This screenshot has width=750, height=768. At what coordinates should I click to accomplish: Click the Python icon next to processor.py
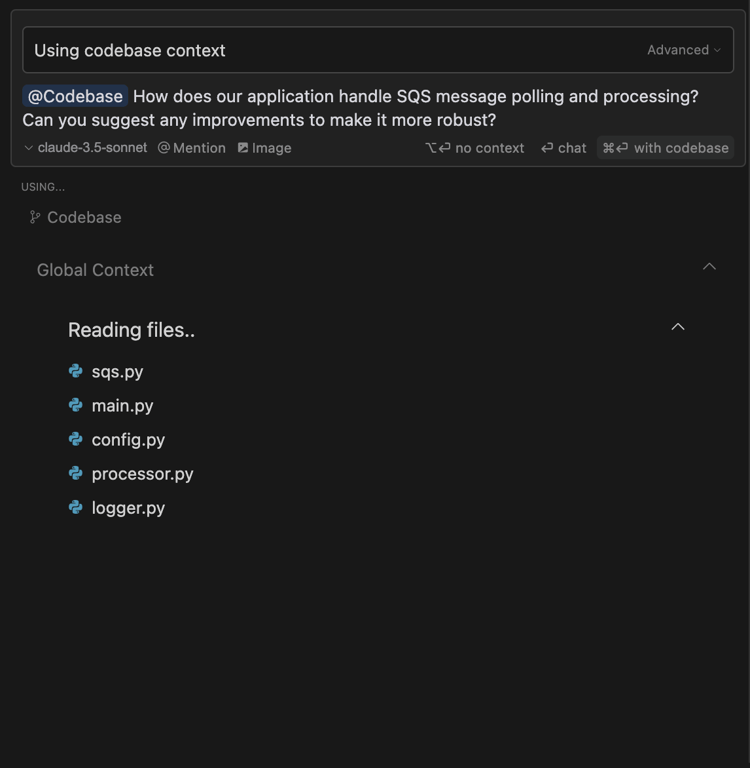(75, 473)
